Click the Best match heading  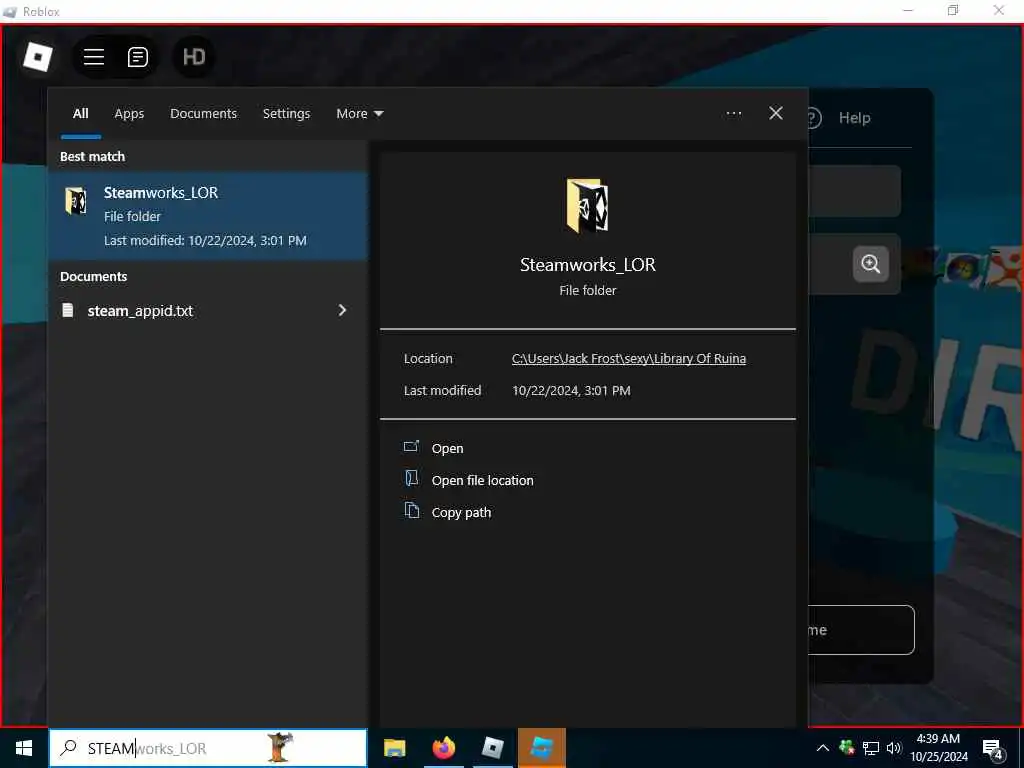click(x=92, y=157)
